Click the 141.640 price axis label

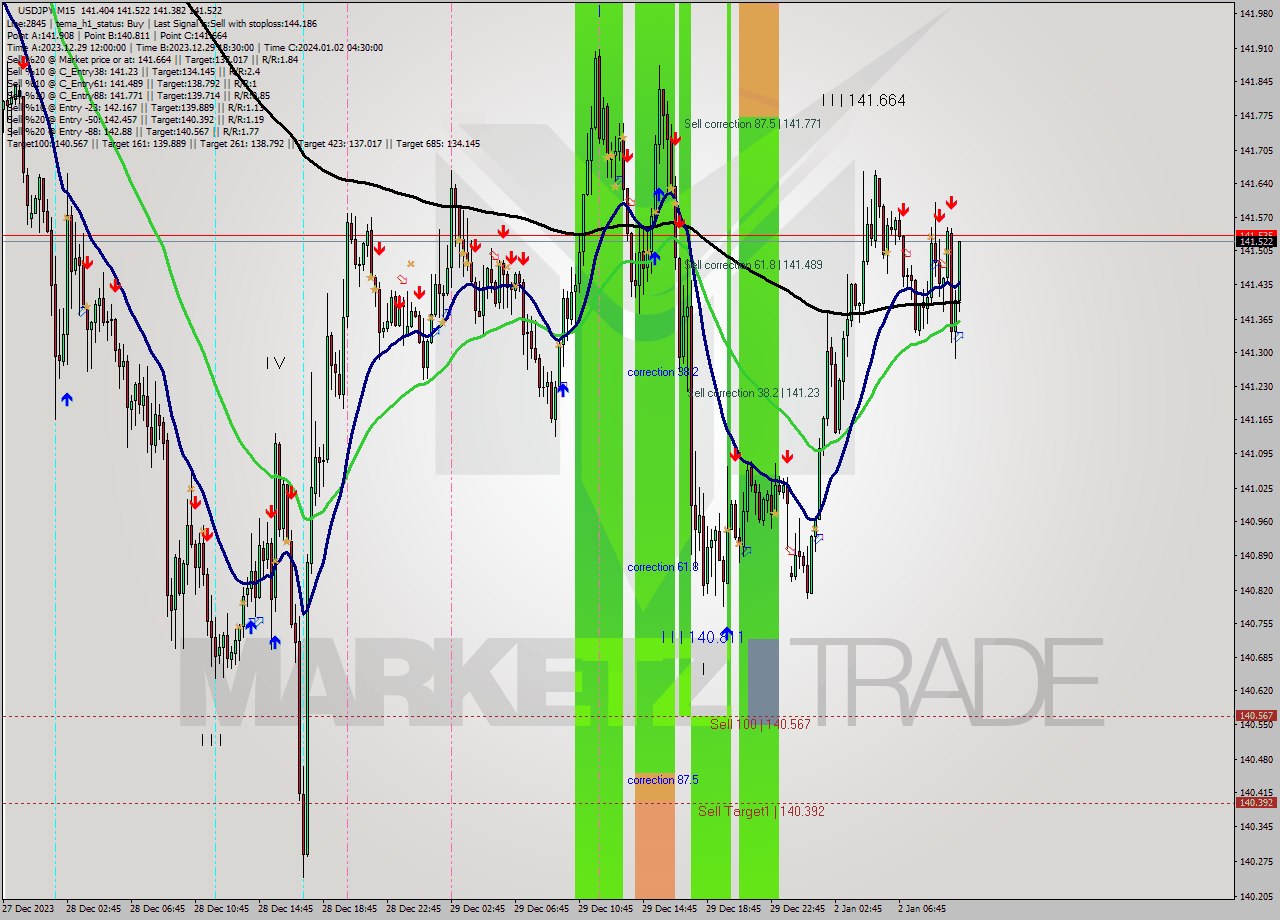pos(1255,183)
